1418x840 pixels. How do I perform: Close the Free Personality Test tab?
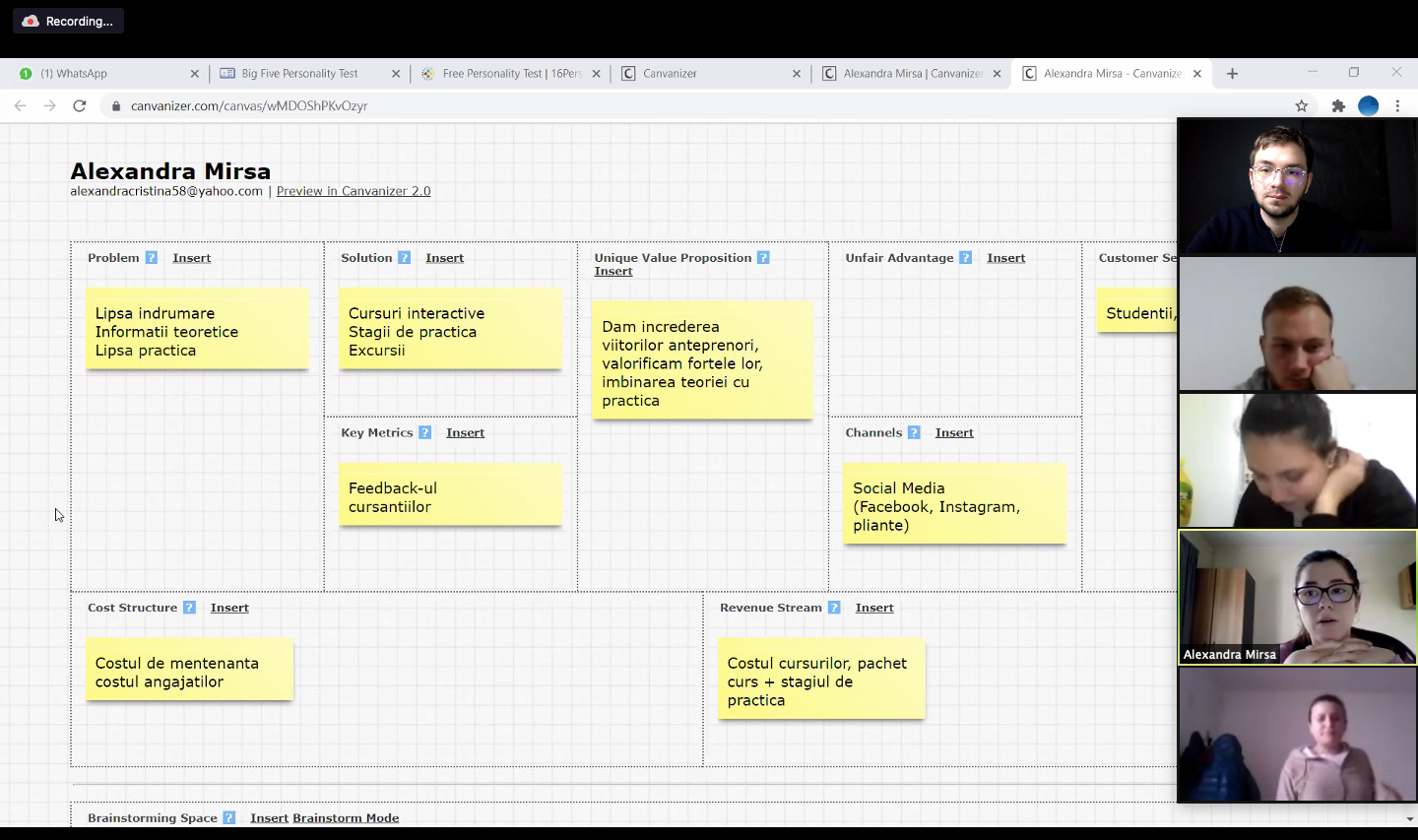coord(596,74)
